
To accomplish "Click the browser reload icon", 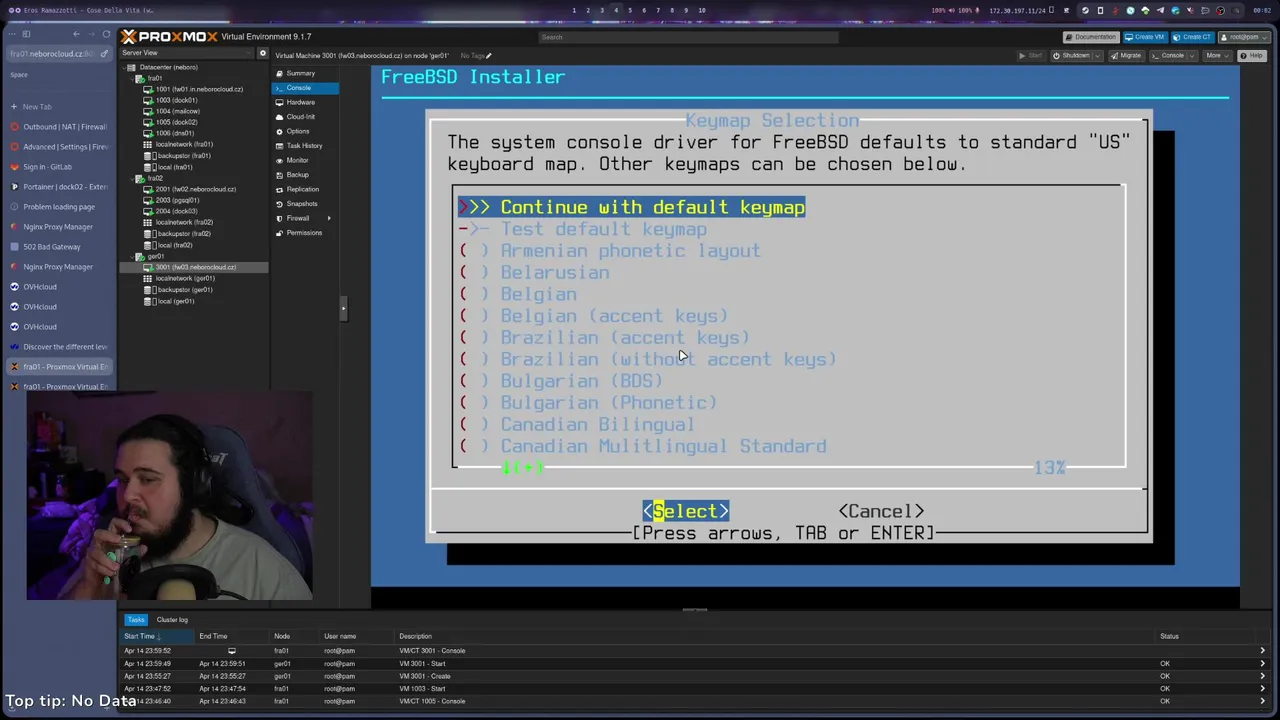I will (x=106, y=34).
